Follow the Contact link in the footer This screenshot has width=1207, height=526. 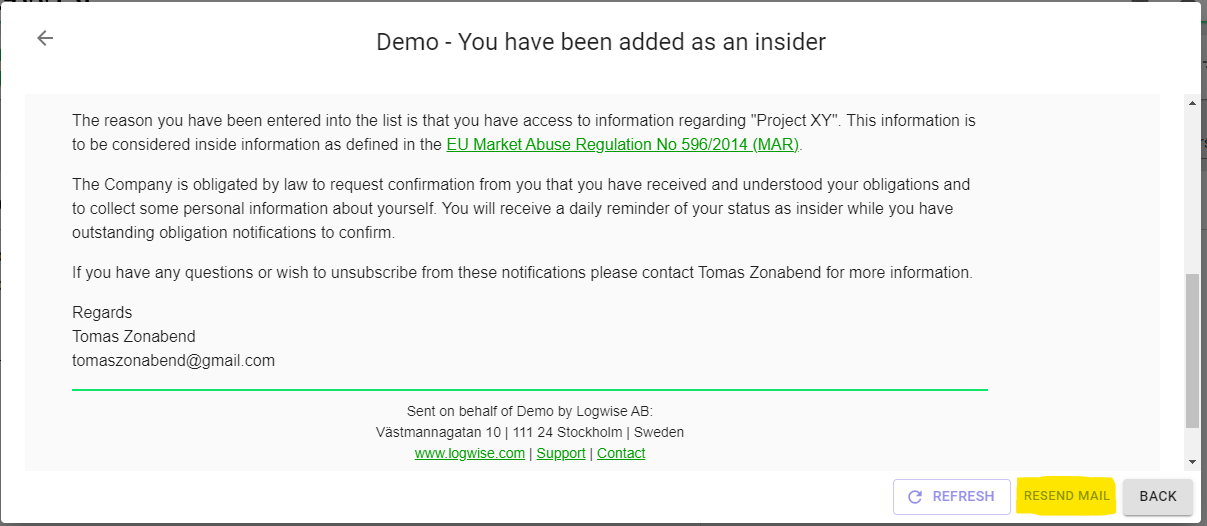tap(621, 453)
